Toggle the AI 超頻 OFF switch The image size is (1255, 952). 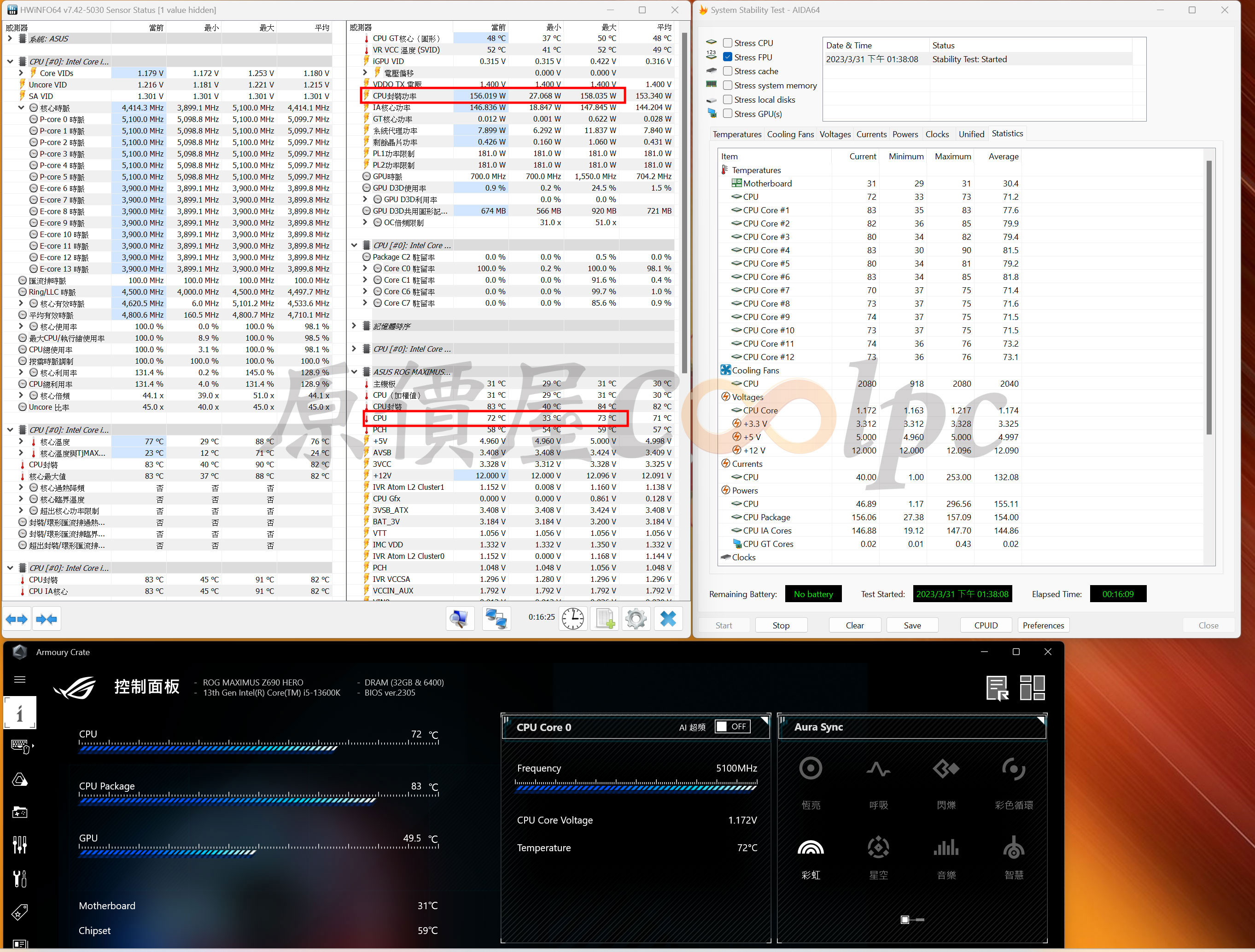[x=732, y=726]
